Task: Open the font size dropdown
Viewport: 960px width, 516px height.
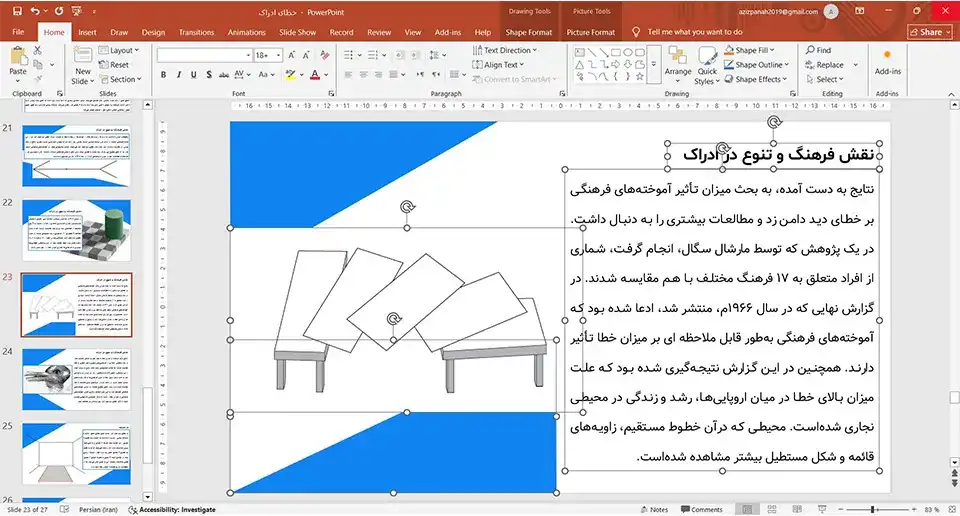Action: [x=279, y=55]
